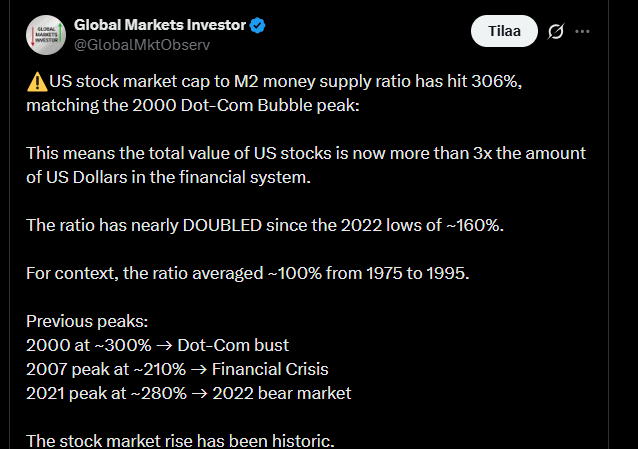The image size is (638, 449).
Task: Open the Global Markets Investor display name
Action: 160,25
